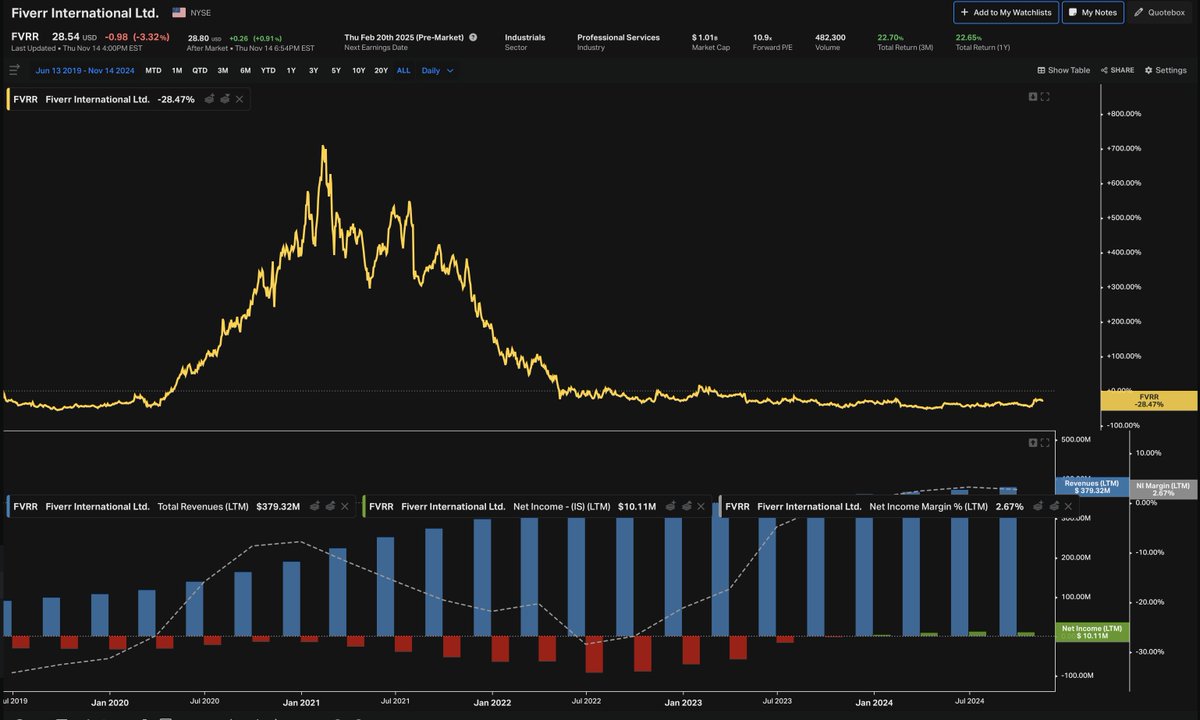This screenshot has width=1200, height=720.
Task: Open the Quotebox
Action: click(1159, 12)
